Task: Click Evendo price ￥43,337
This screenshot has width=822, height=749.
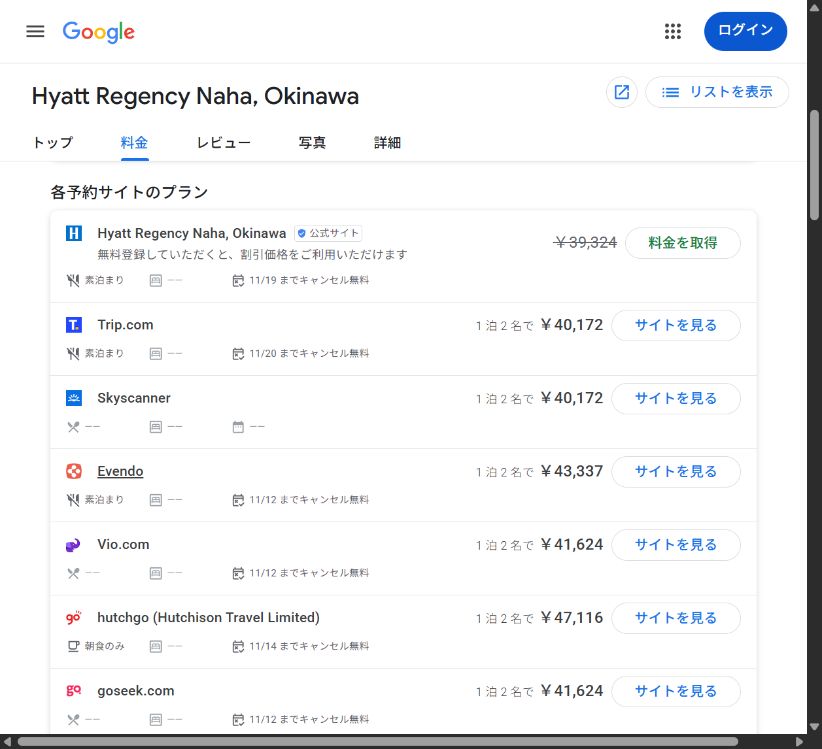Action: click(572, 471)
